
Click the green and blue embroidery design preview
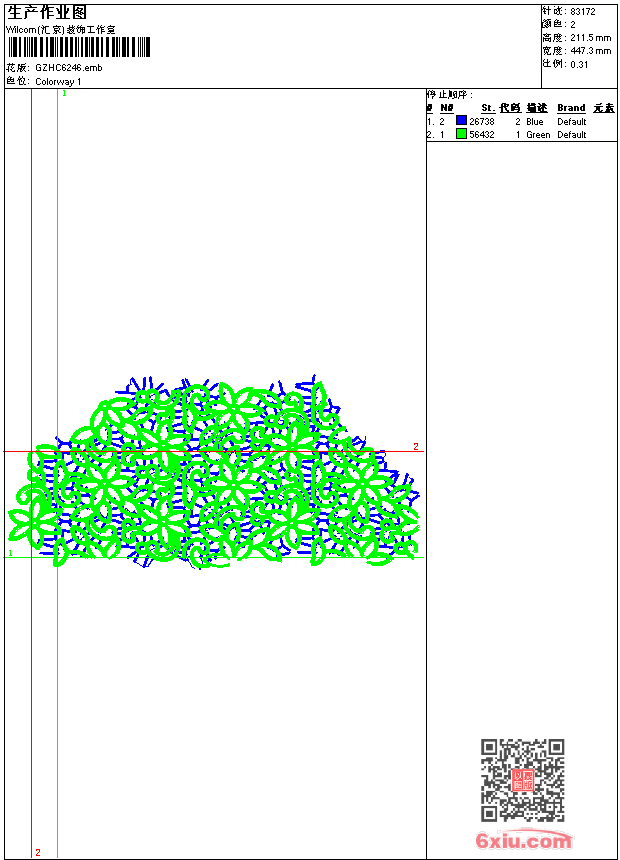pyautogui.click(x=214, y=472)
